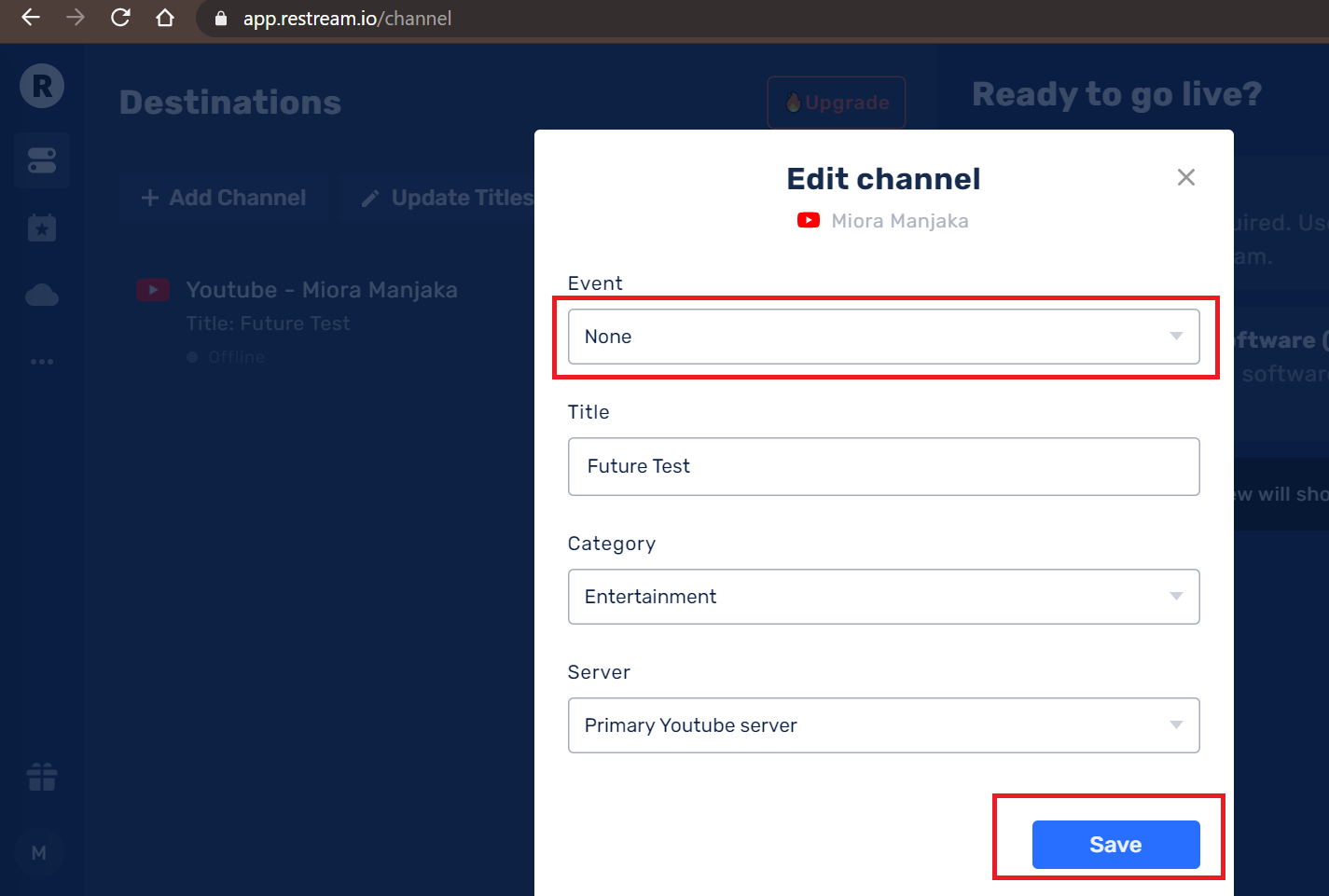Click the Add Channel button

(224, 198)
